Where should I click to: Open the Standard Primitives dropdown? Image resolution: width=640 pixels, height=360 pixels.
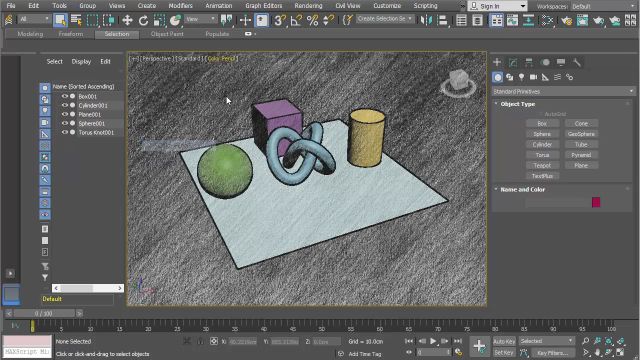[x=563, y=91]
